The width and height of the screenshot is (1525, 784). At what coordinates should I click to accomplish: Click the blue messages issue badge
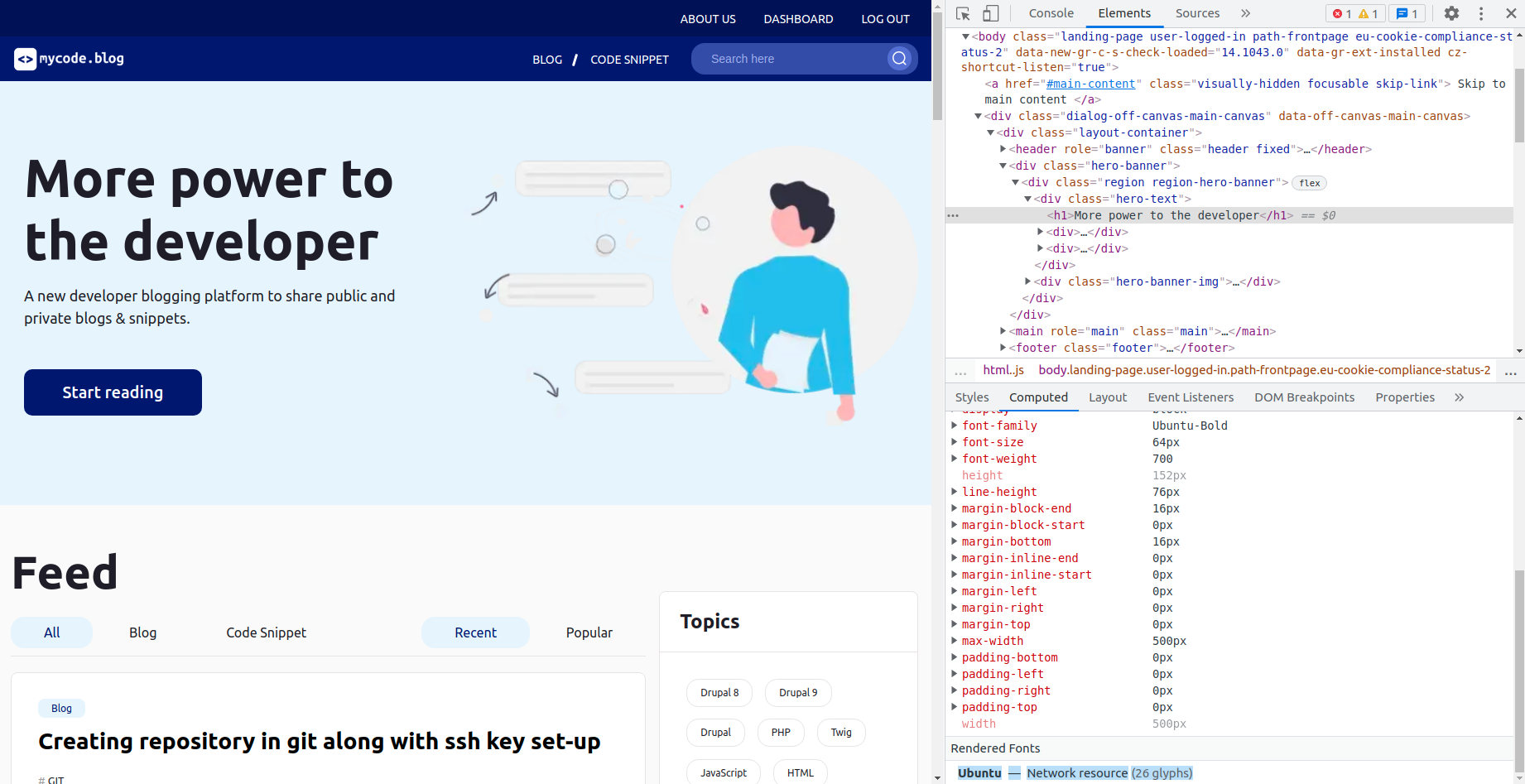(x=1407, y=13)
